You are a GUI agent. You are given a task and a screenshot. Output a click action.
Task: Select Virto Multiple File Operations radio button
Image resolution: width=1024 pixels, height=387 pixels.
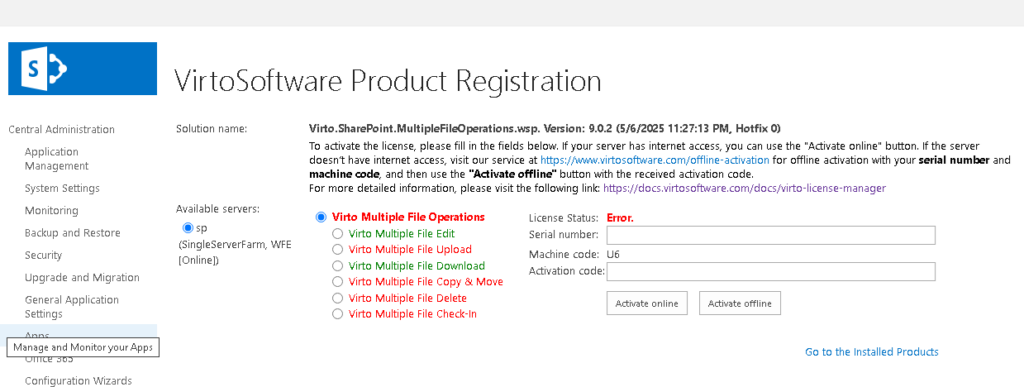click(320, 217)
